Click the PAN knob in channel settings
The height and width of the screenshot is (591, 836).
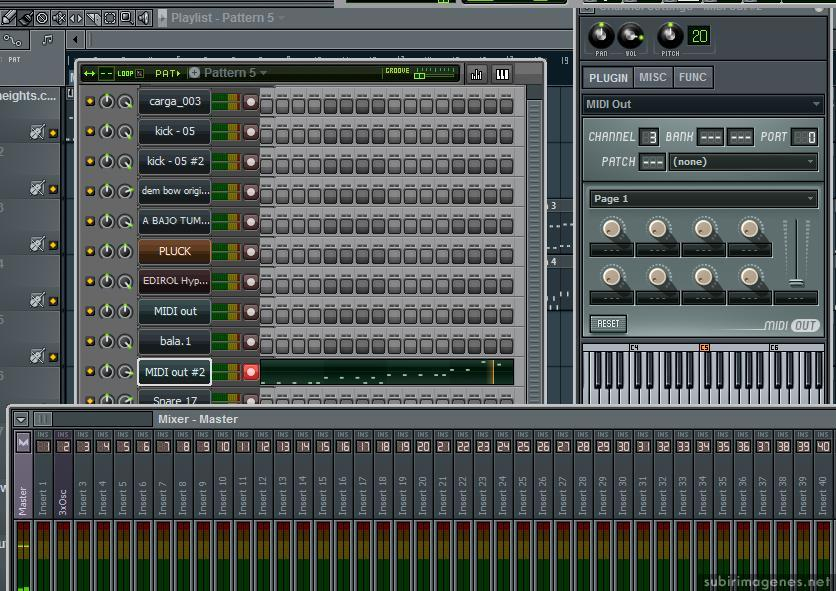click(x=601, y=36)
